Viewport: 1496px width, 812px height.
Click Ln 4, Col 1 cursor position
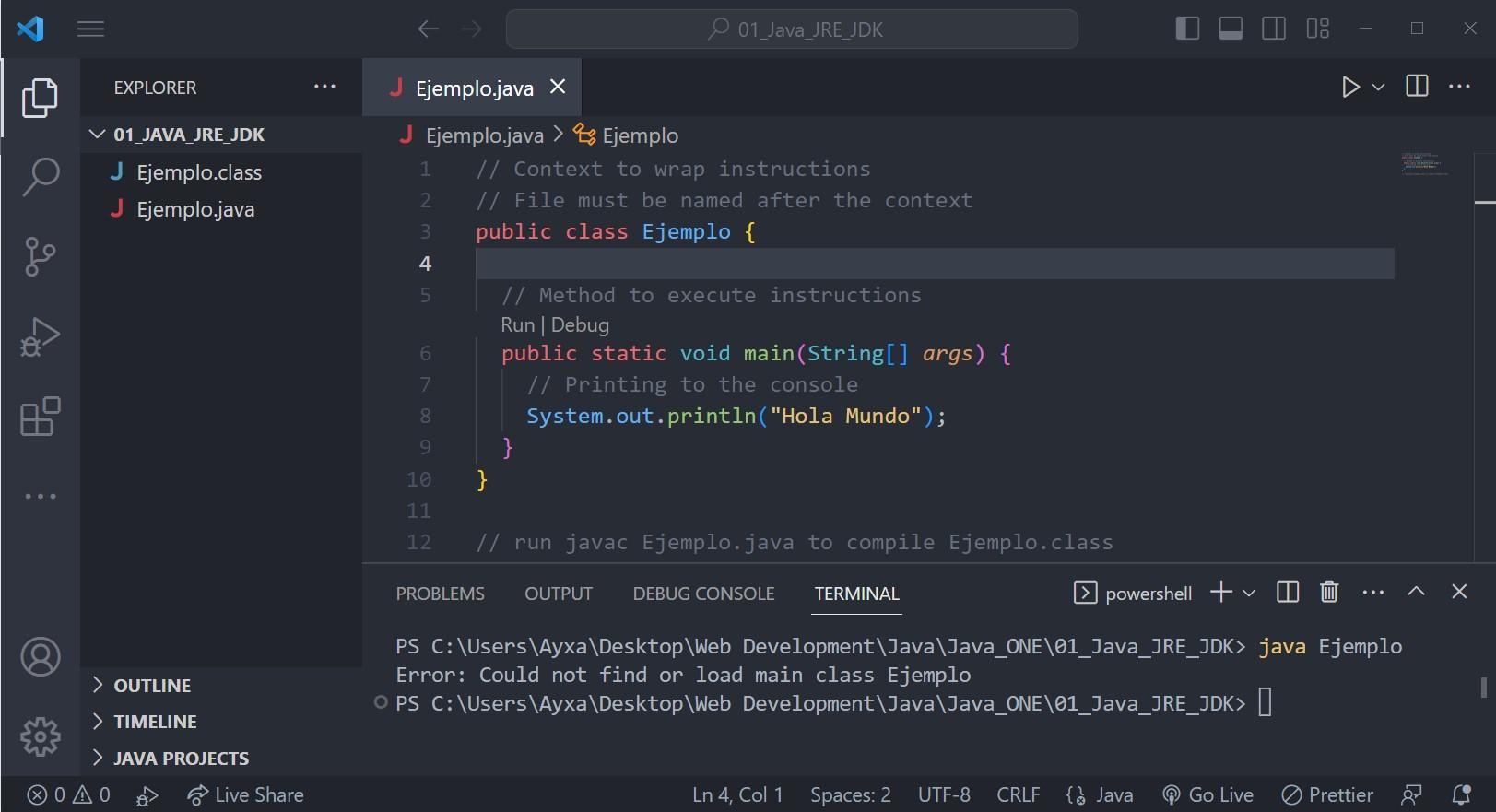pos(737,794)
